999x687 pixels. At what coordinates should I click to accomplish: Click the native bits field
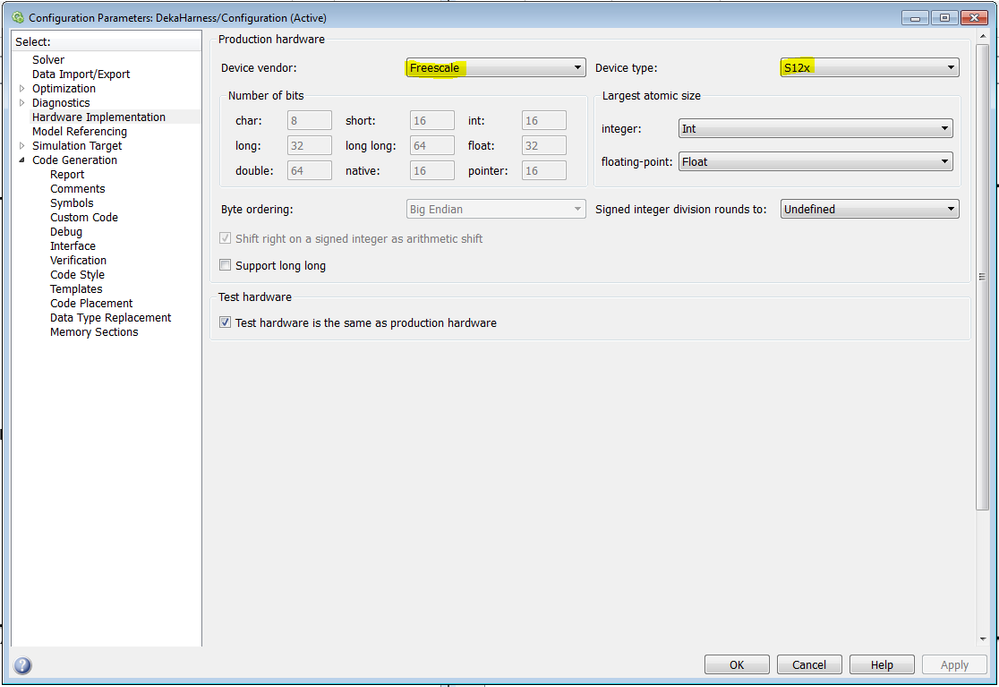(432, 171)
